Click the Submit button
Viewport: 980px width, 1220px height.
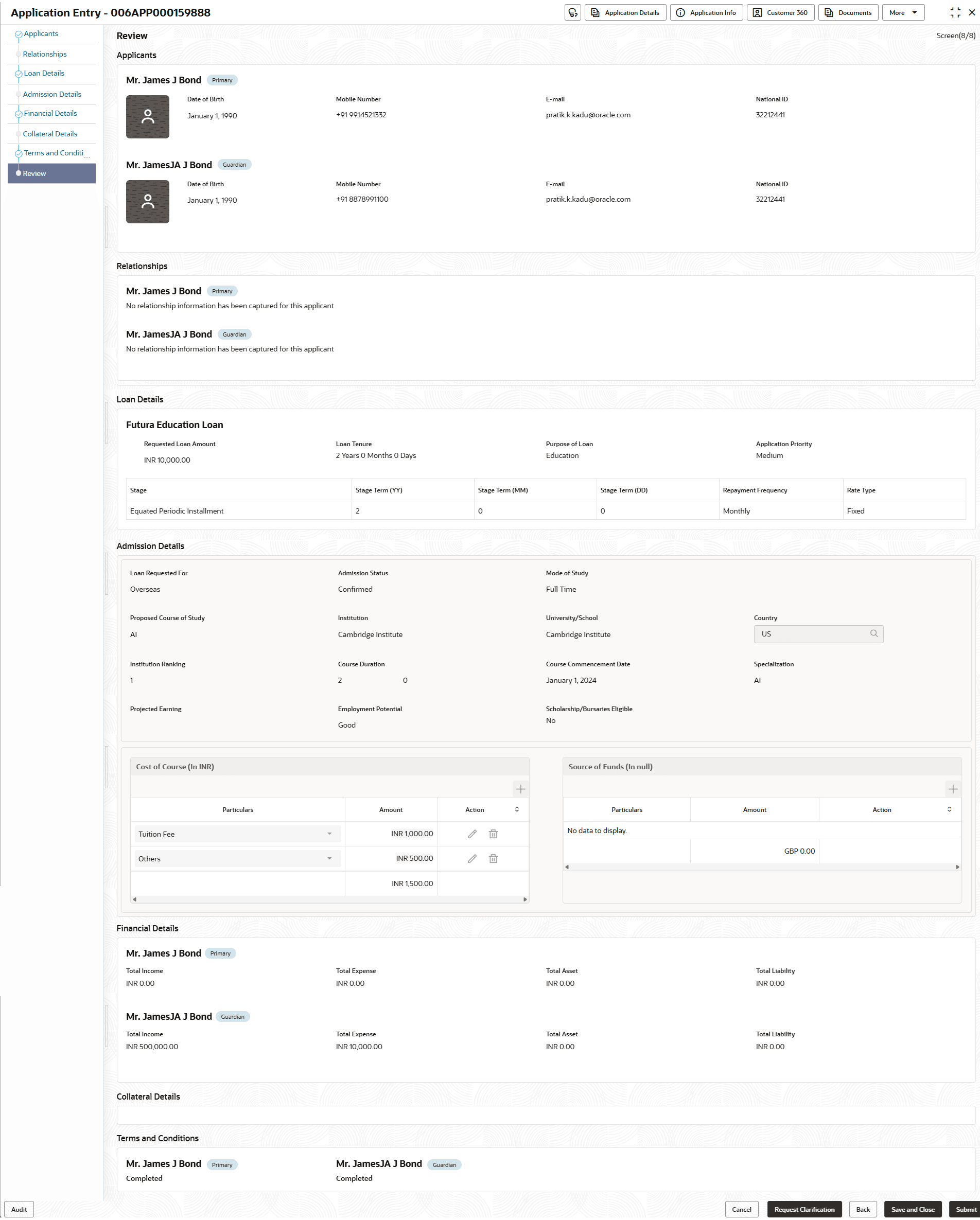click(x=966, y=1209)
